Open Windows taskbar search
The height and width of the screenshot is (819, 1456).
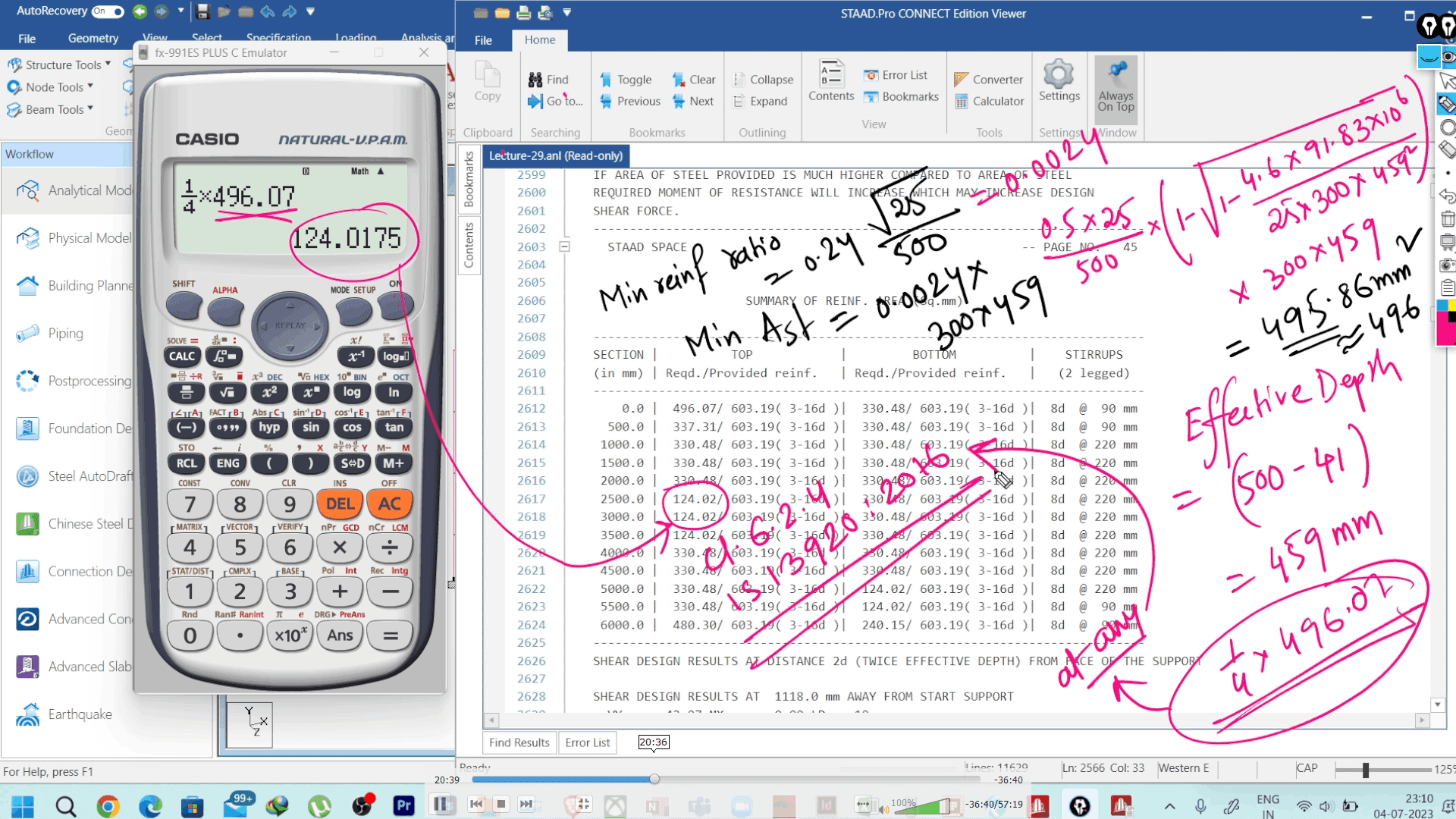click(x=66, y=806)
